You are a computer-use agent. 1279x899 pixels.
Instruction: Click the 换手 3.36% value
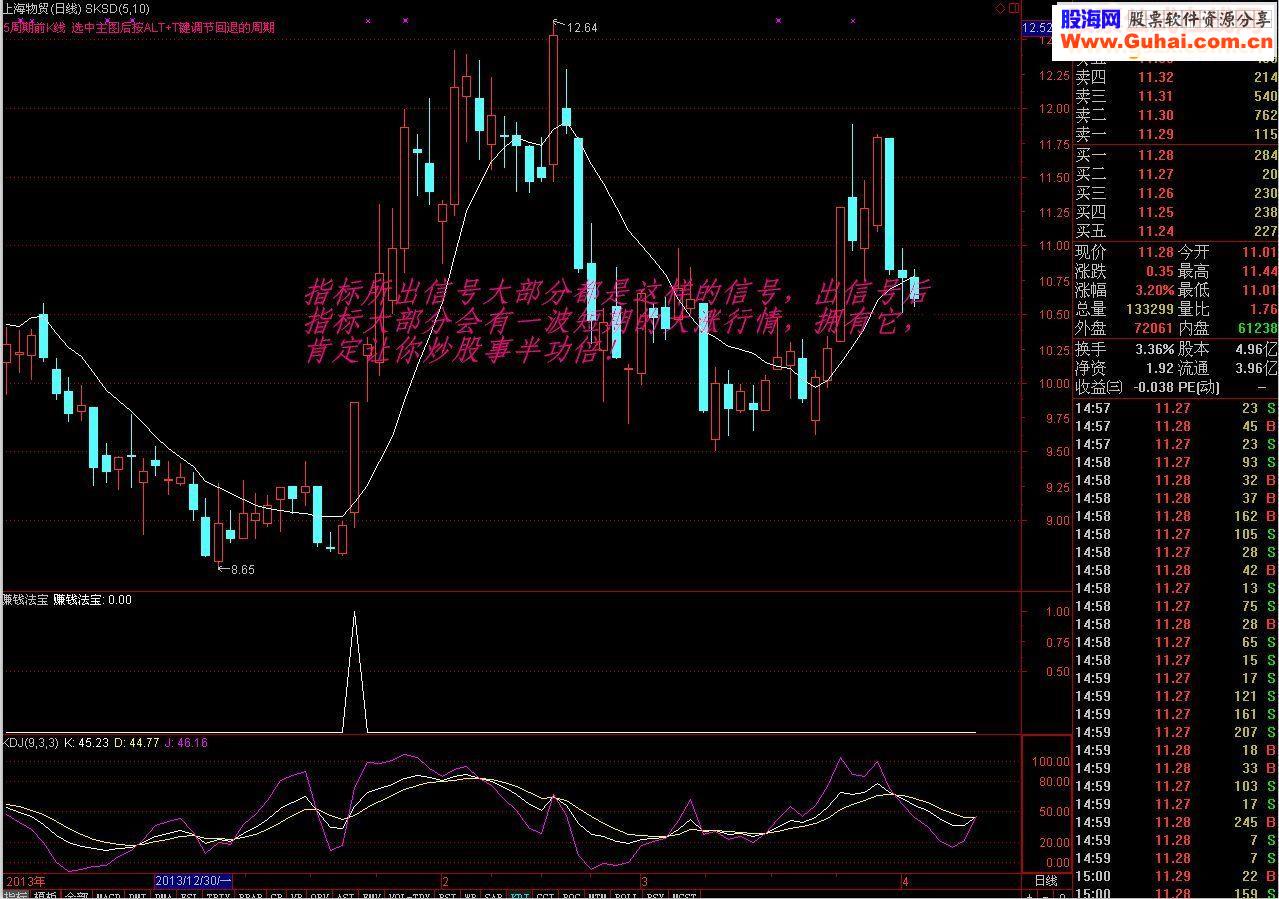pos(1153,349)
